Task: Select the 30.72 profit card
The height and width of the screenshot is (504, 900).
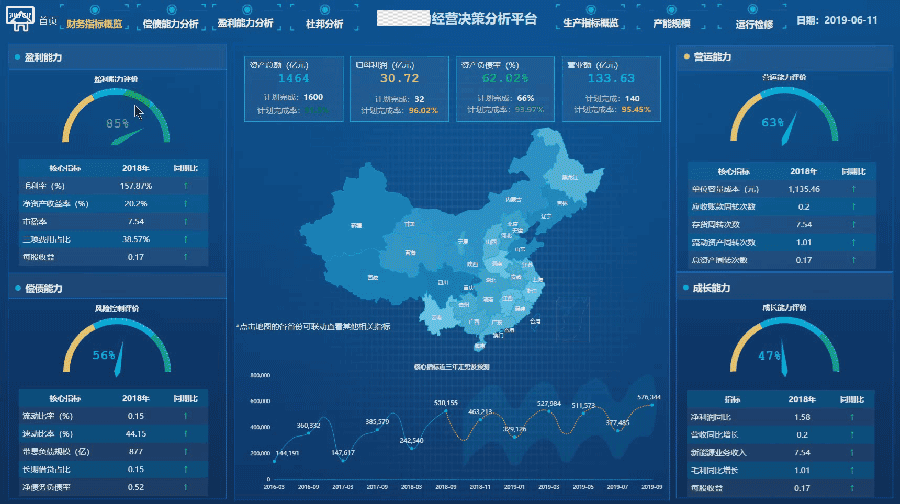Action: (399, 88)
